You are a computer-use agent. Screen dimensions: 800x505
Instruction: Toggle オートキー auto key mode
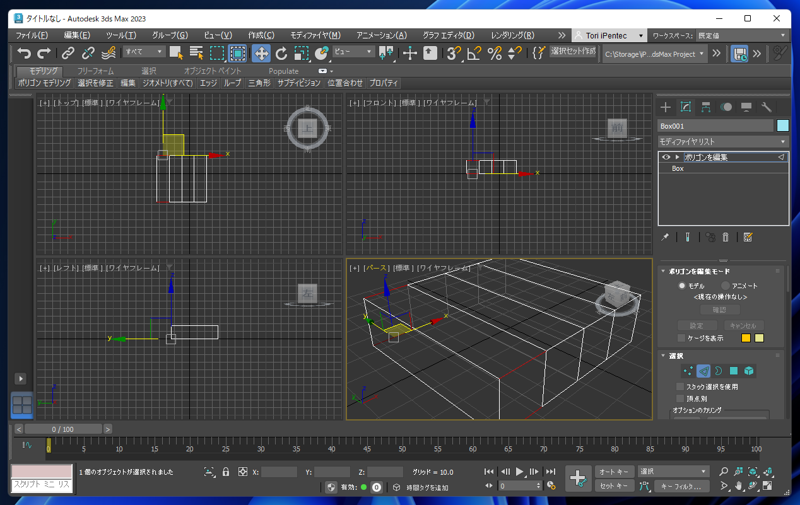point(614,472)
